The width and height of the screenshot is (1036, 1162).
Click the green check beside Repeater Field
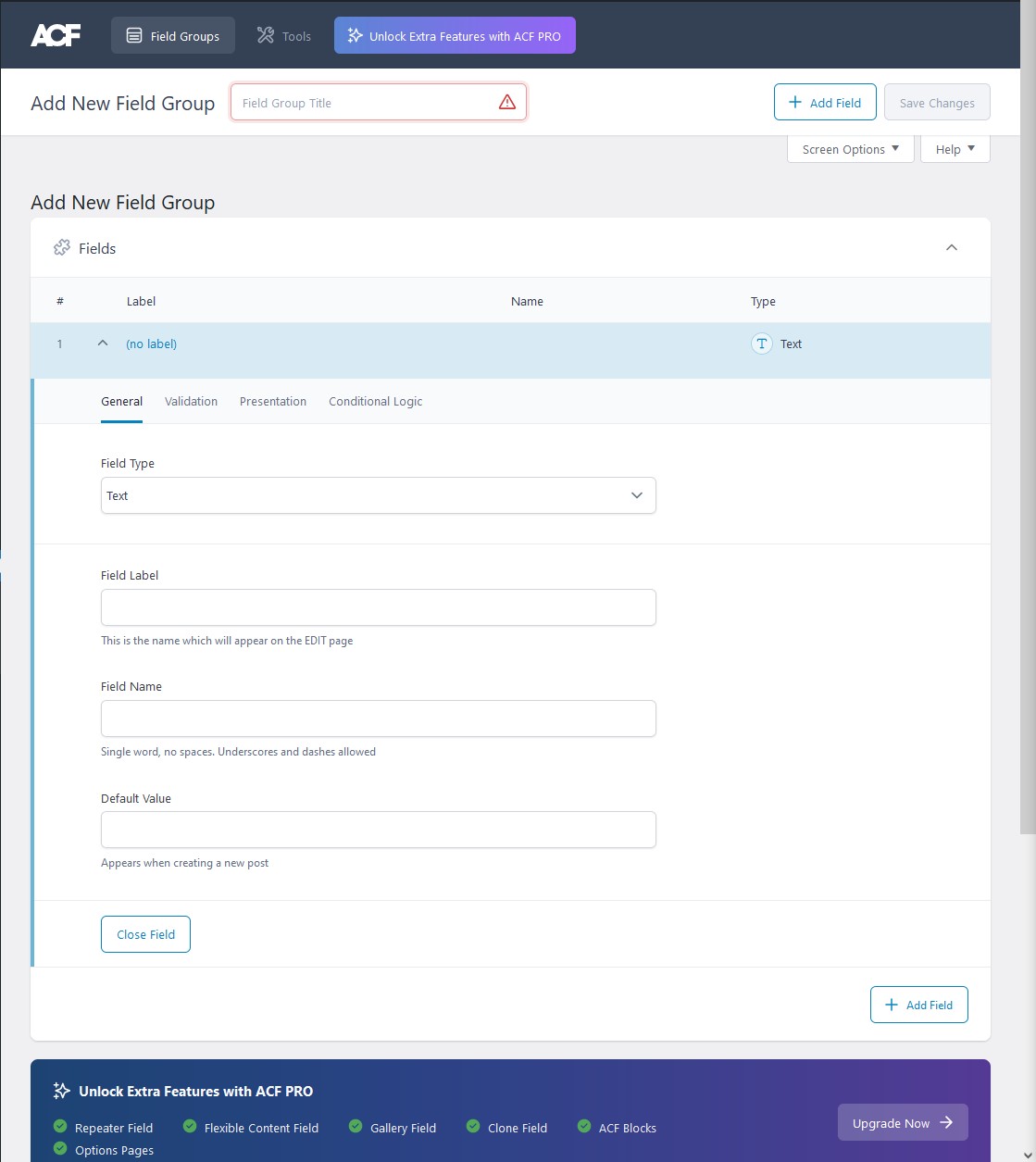pyautogui.click(x=61, y=1127)
